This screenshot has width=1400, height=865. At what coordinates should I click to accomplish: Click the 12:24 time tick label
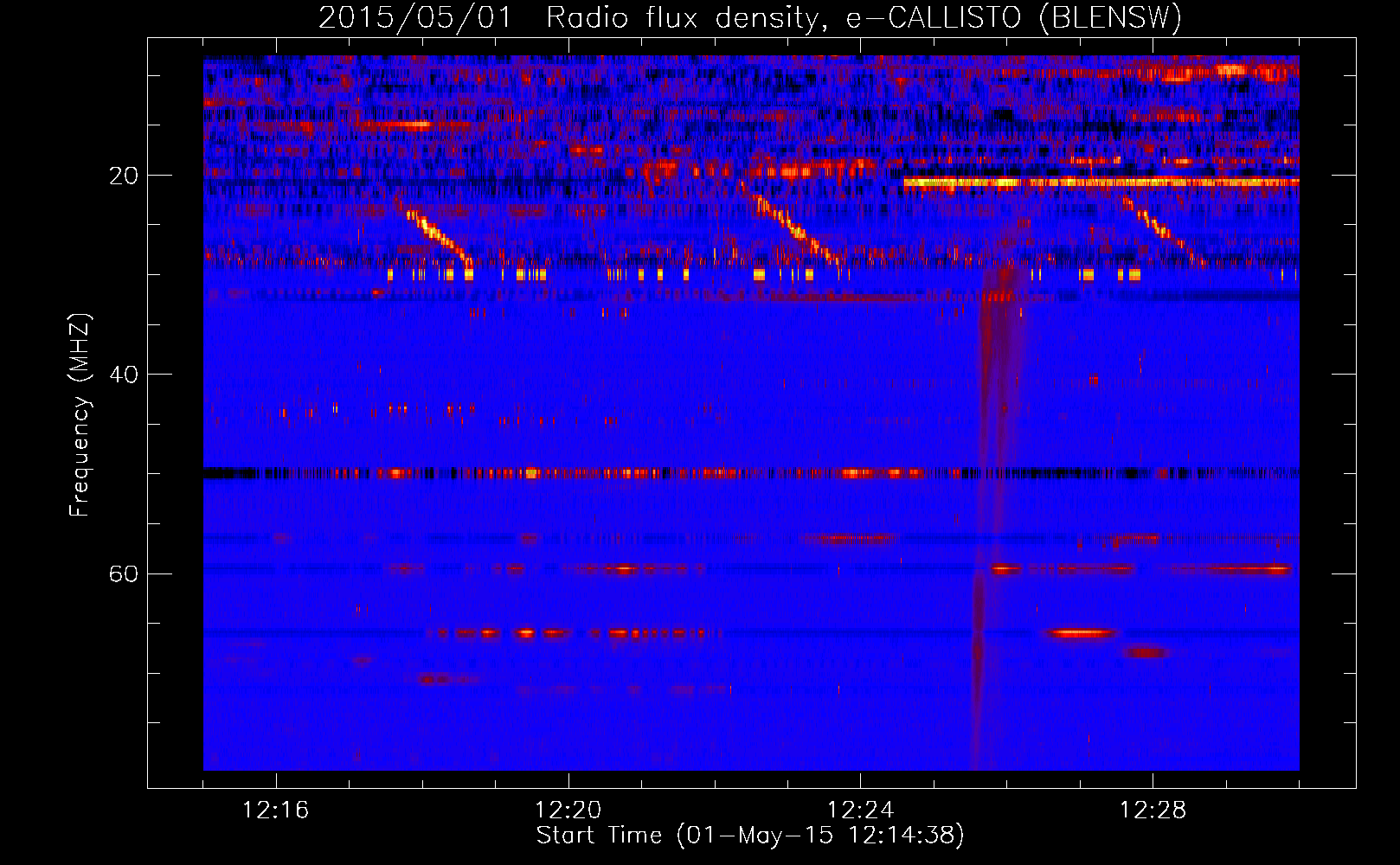pyautogui.click(x=861, y=811)
